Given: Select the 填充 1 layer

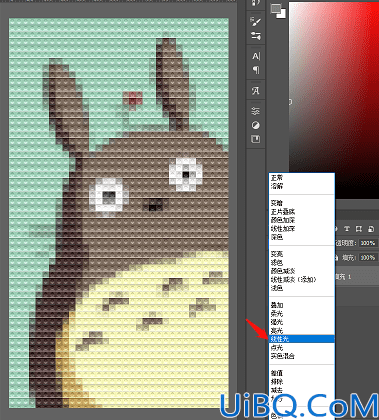Looking at the screenshot, I should tap(357, 277).
